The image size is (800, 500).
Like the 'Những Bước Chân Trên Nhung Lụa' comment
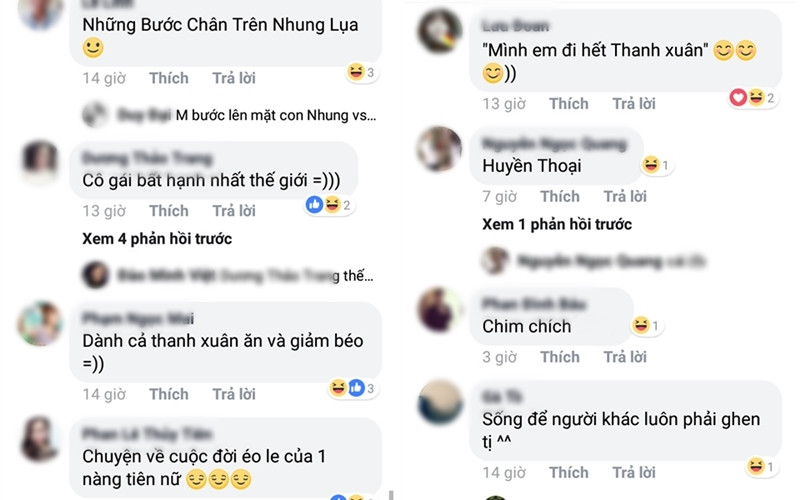point(169,78)
